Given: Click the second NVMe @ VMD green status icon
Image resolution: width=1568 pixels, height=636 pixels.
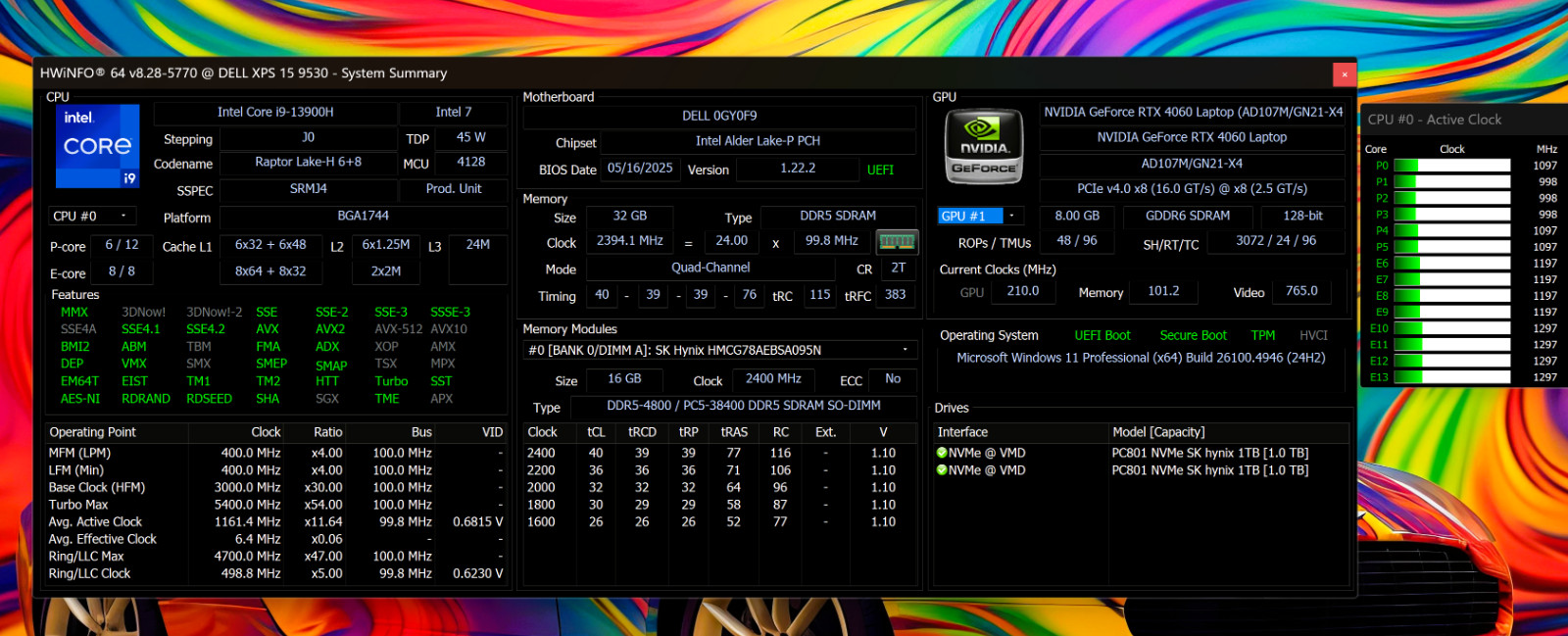Looking at the screenshot, I should pos(942,470).
